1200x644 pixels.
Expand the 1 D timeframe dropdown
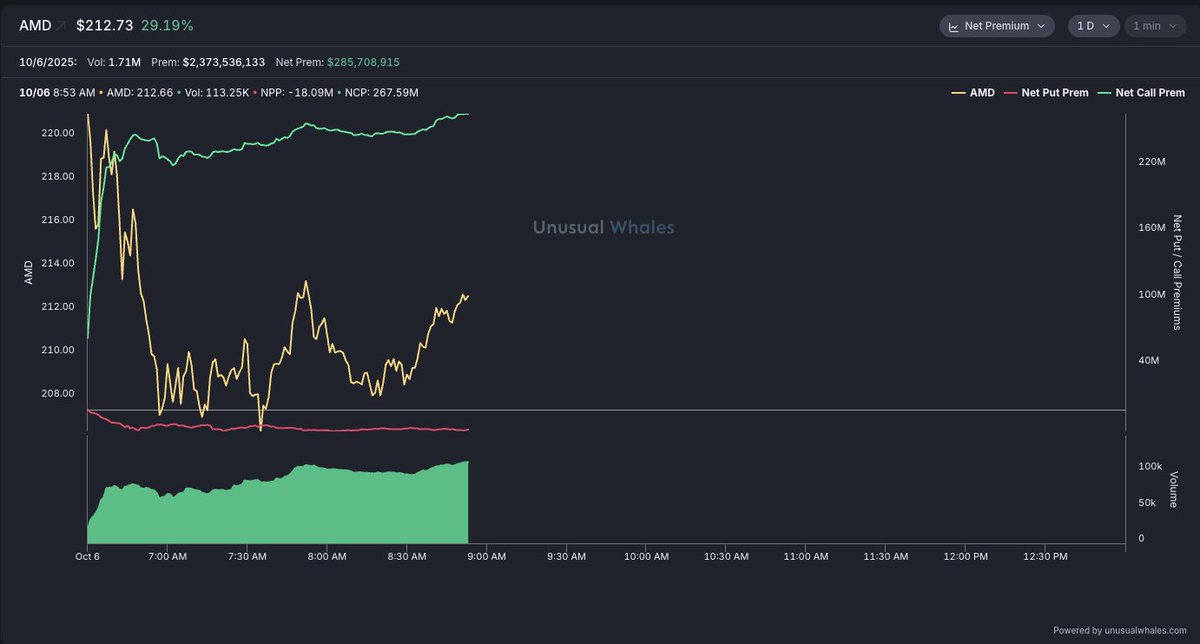(x=1093, y=26)
